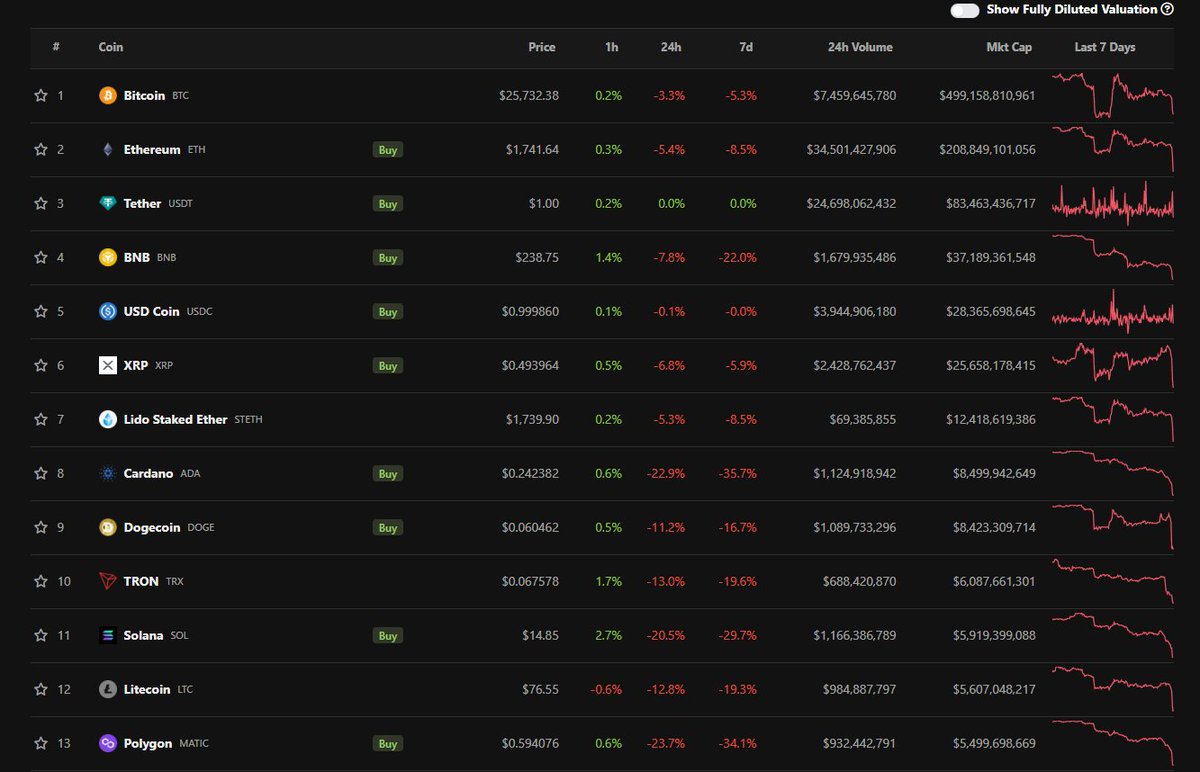The width and height of the screenshot is (1200, 772).
Task: Click Buy next to Dogecoin
Action: 387,527
